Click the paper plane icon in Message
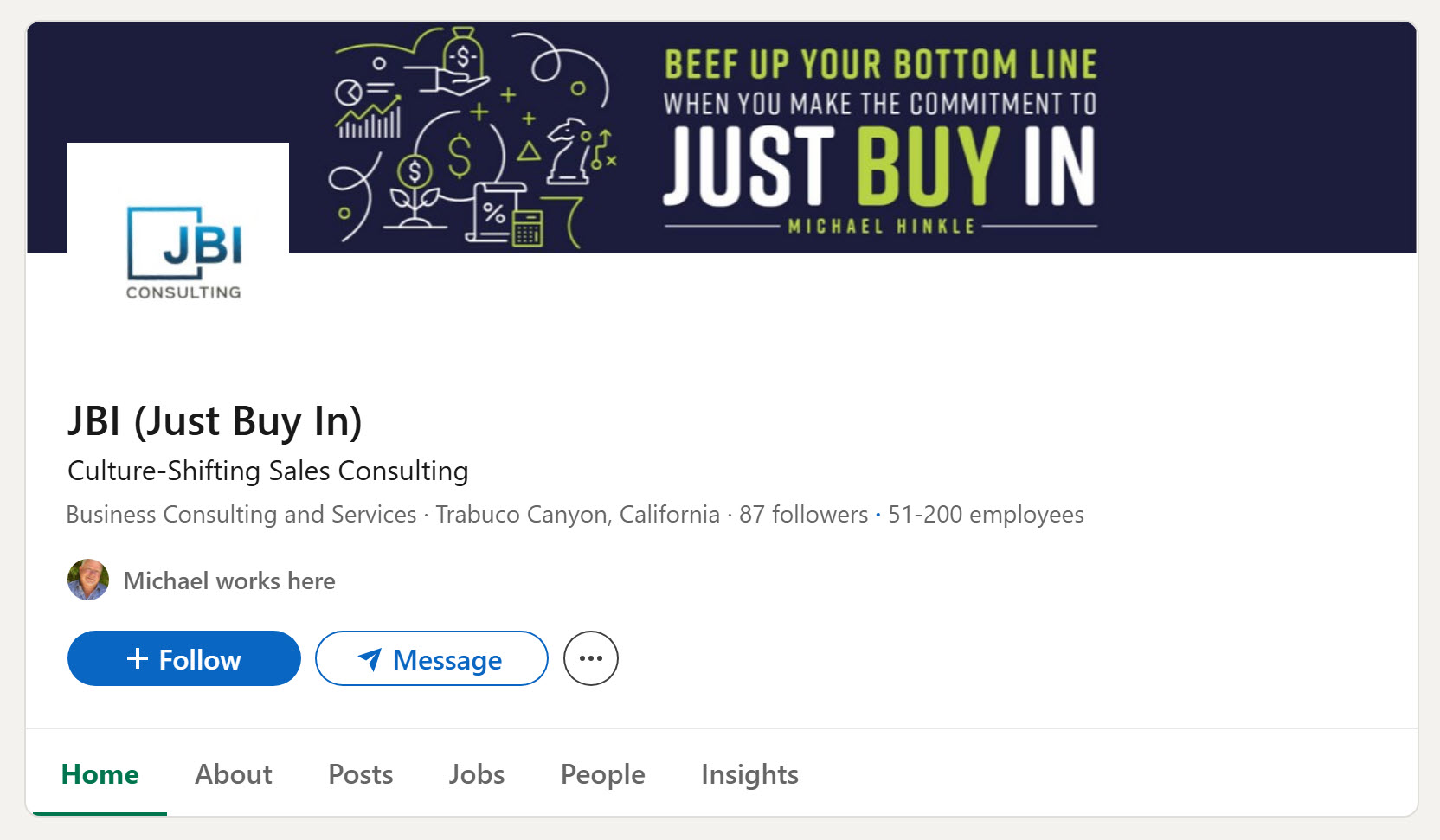This screenshot has width=1440, height=840. (x=370, y=659)
